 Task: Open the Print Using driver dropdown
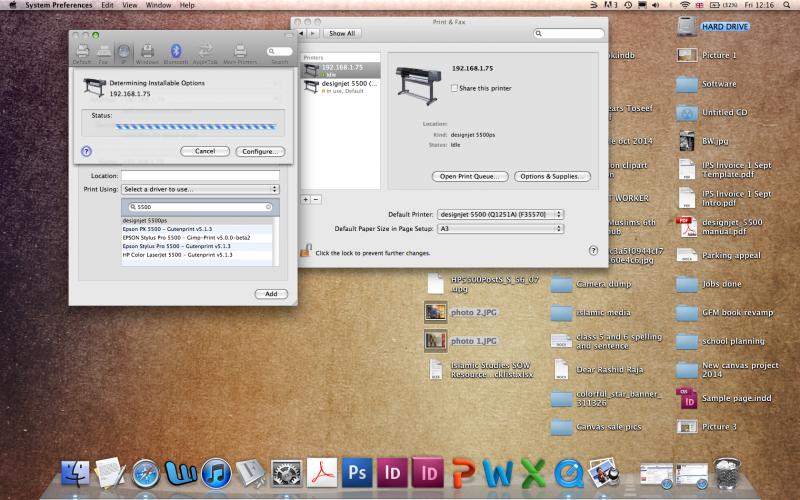pos(200,189)
